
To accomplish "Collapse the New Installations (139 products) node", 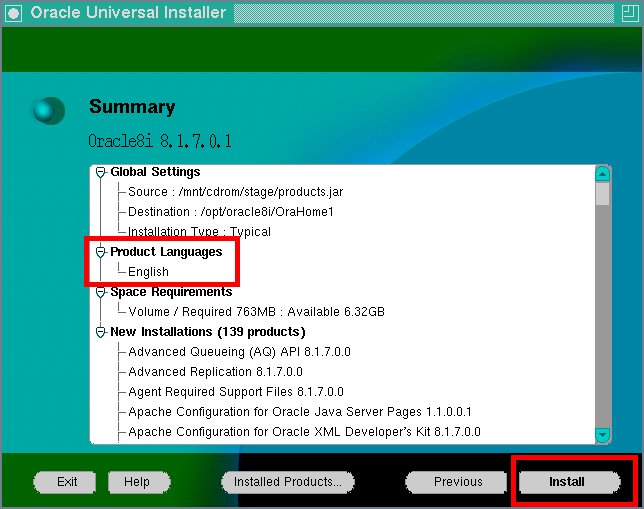I will [x=101, y=332].
